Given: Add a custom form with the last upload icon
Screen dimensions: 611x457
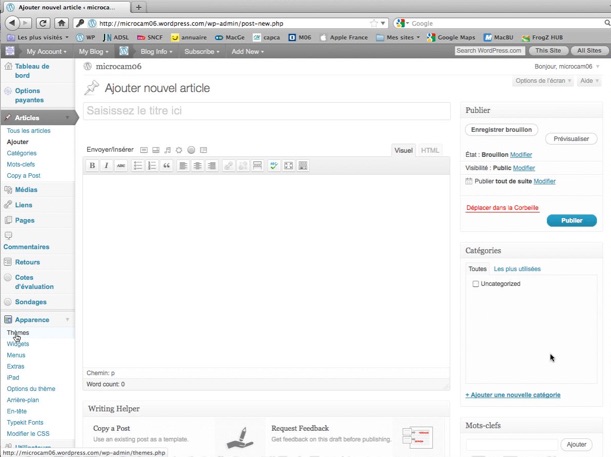Looking at the screenshot, I should coord(203,150).
